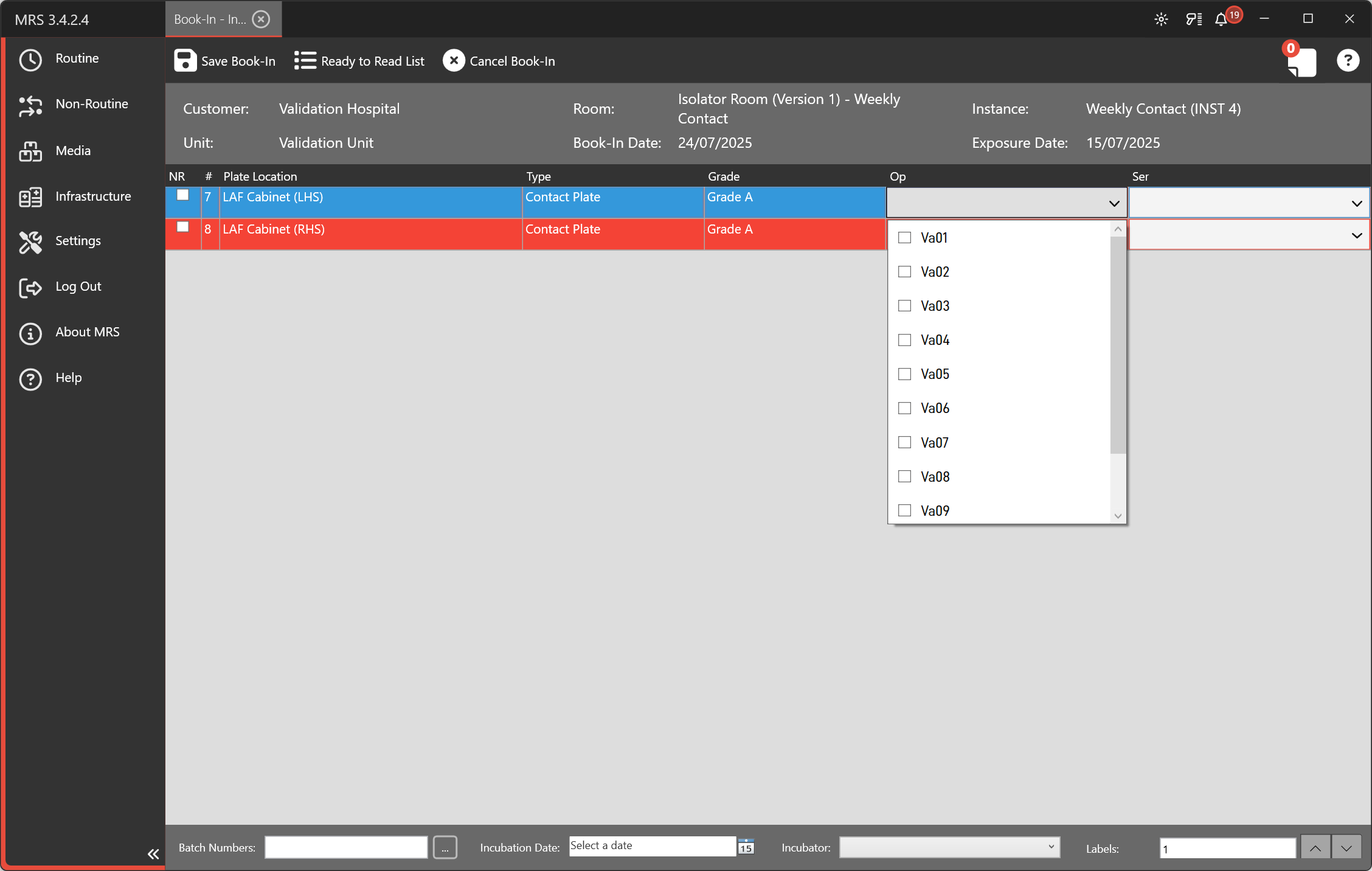Click the Cancel Book-In icon

point(454,61)
